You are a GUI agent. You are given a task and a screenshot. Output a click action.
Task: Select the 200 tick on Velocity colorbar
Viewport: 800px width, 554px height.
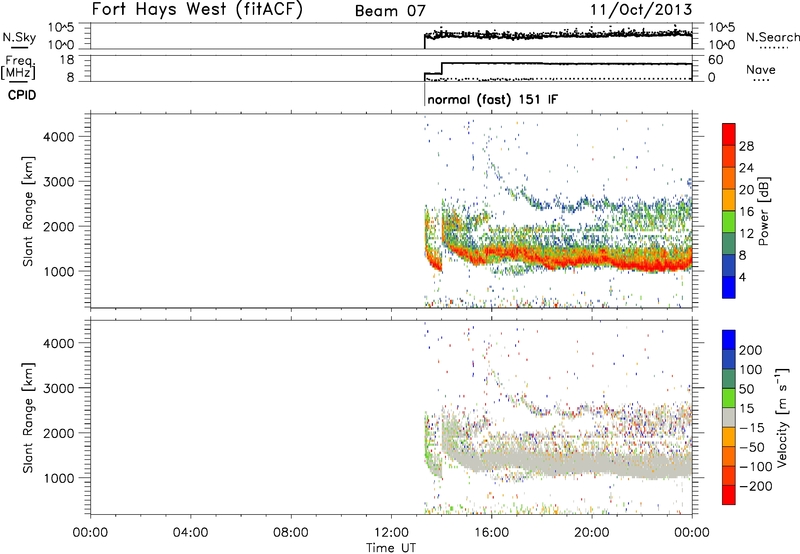click(x=751, y=350)
